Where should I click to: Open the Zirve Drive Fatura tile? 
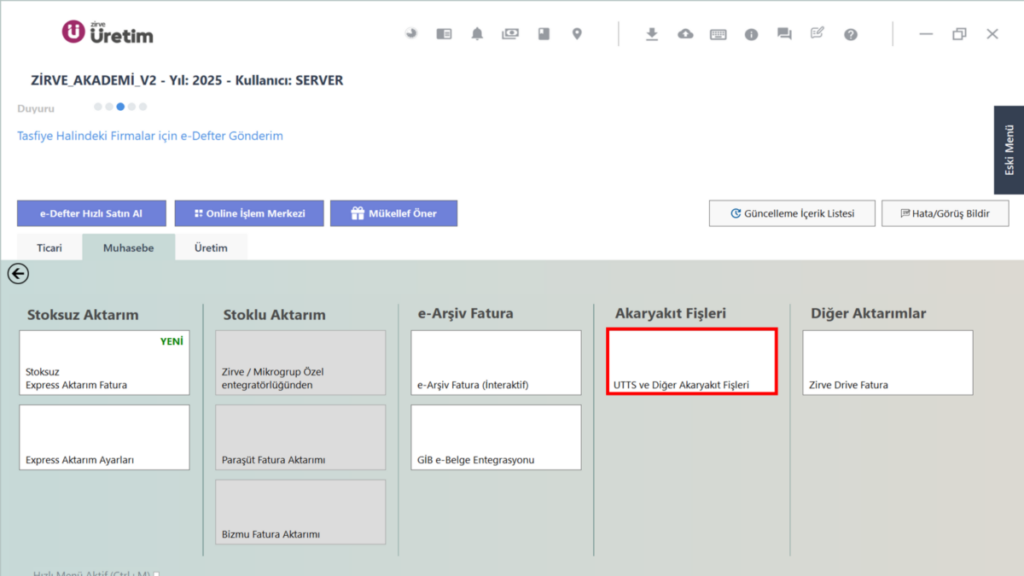[x=888, y=362]
